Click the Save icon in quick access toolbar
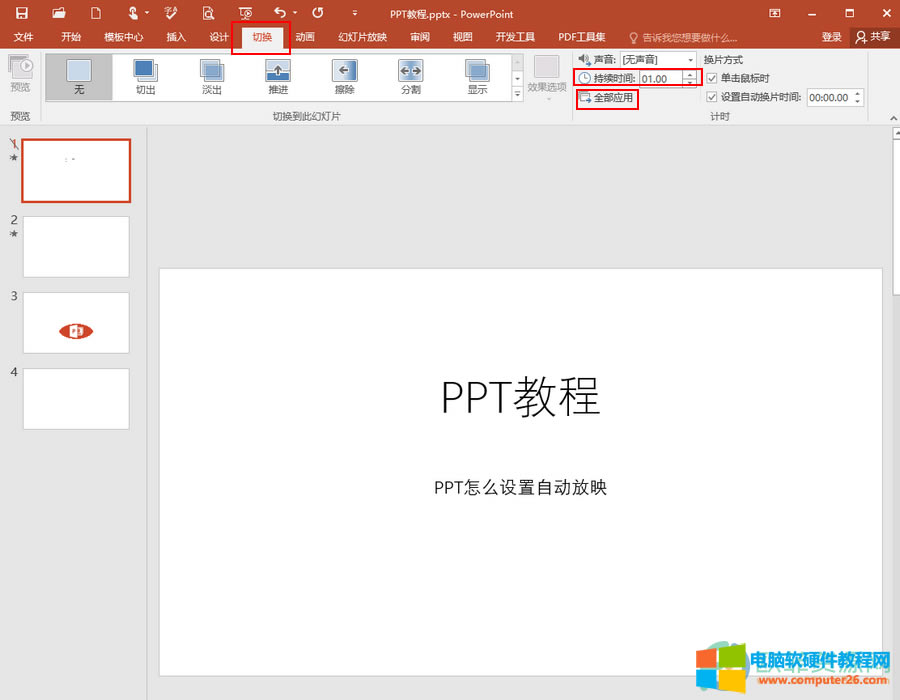Image resolution: width=900 pixels, height=700 pixels. [x=20, y=13]
